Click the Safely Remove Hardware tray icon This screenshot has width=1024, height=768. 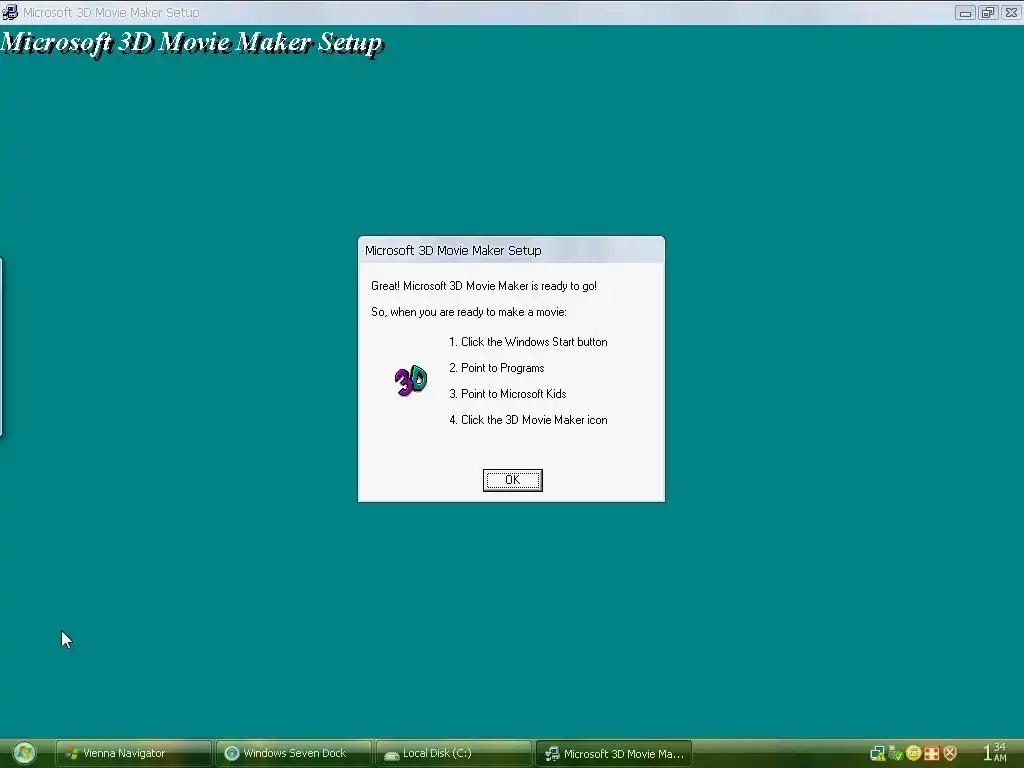(895, 753)
